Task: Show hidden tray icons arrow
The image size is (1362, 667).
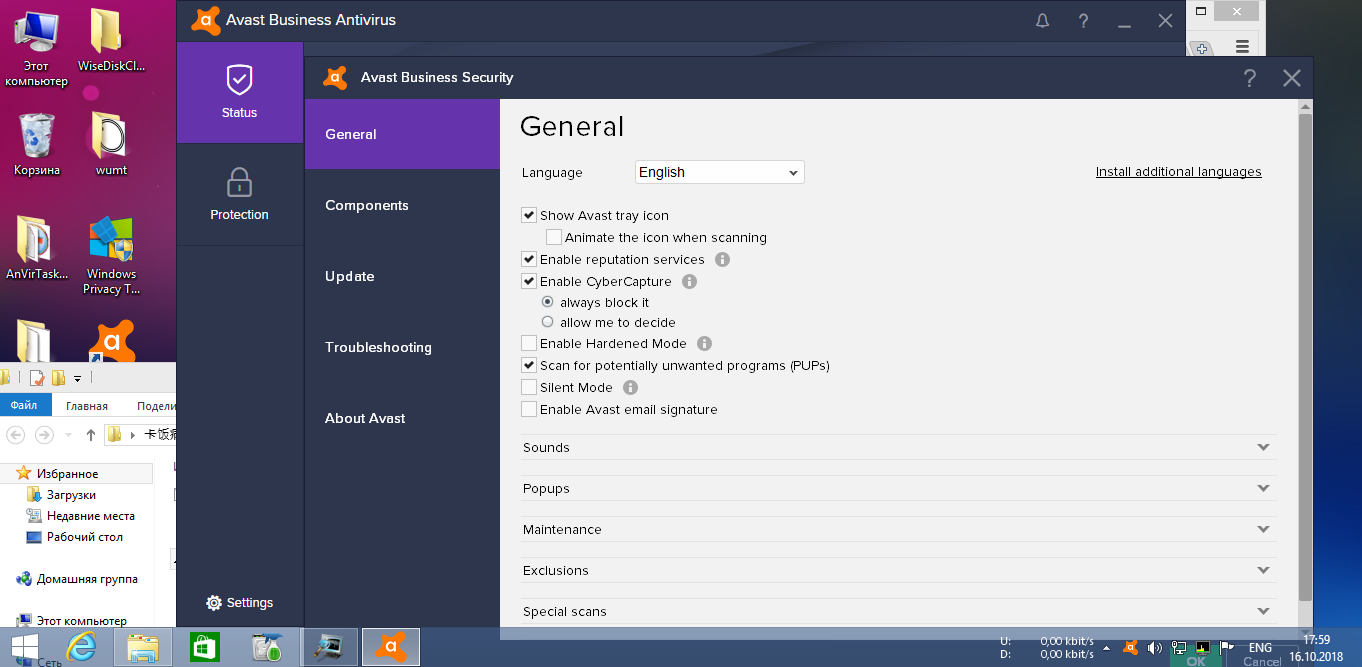Action: click(1106, 648)
